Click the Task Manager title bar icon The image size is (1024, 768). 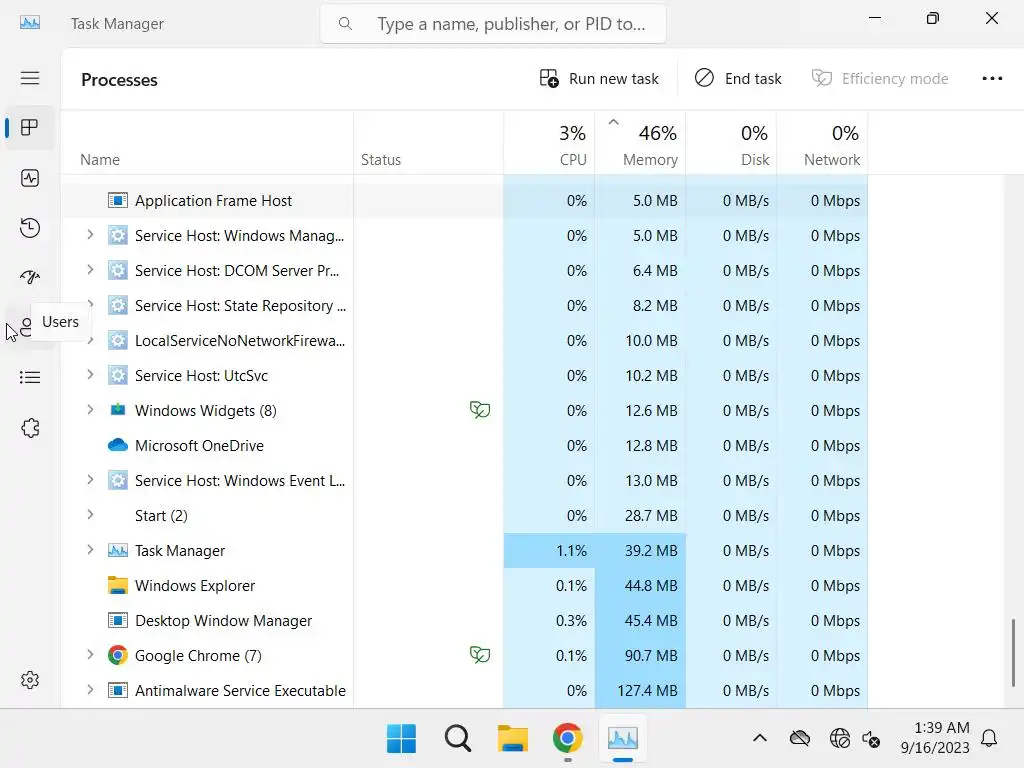pos(30,24)
